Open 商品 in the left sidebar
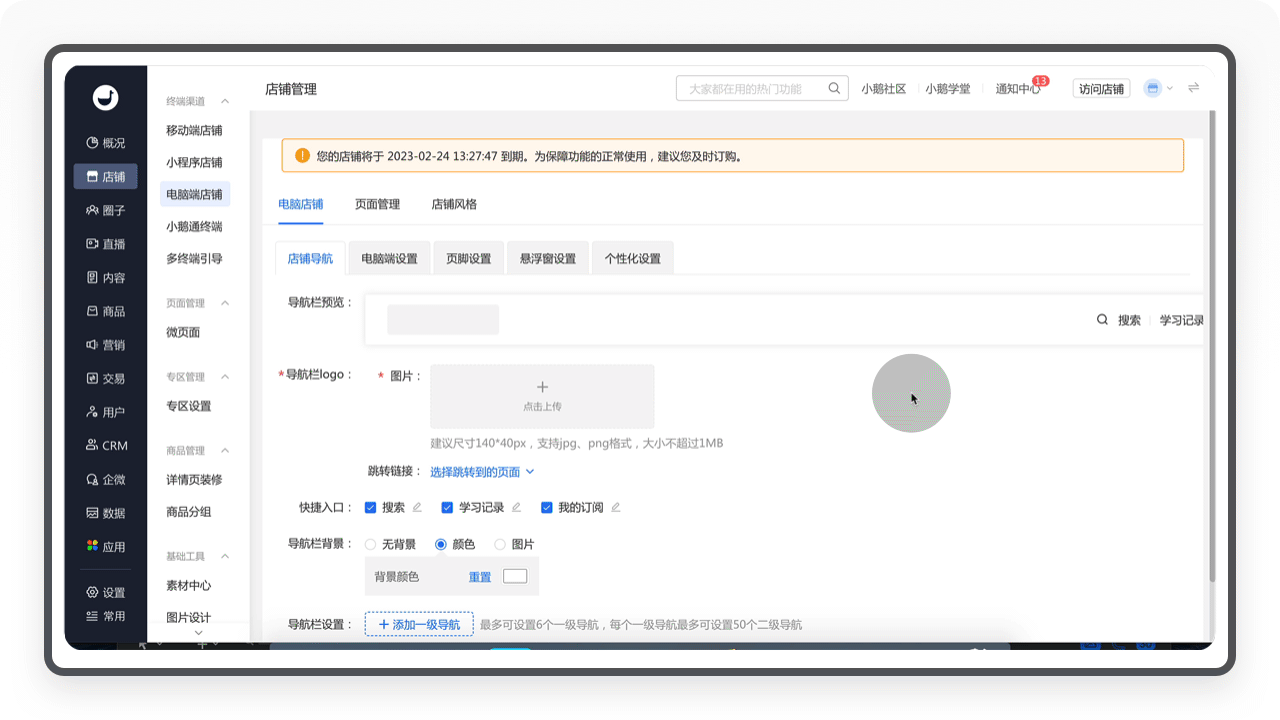Viewport: 1280px width, 720px height. pyautogui.click(x=106, y=311)
